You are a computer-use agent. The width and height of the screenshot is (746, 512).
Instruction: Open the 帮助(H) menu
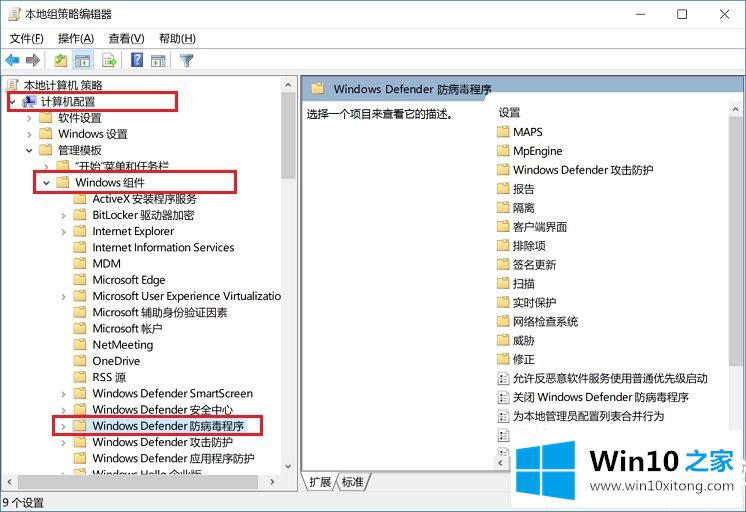tap(177, 39)
